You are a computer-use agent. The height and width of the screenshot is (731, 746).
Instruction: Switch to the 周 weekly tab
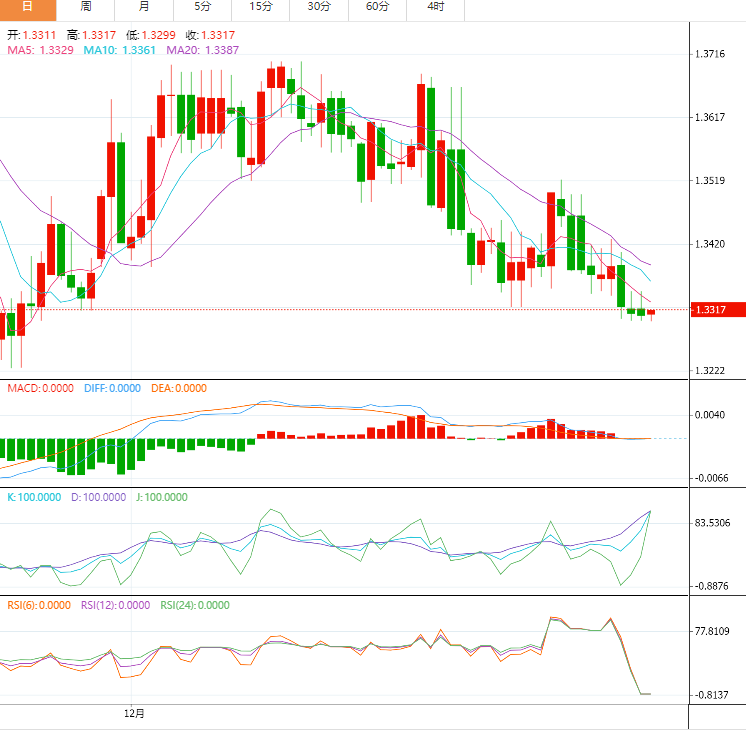point(86,9)
